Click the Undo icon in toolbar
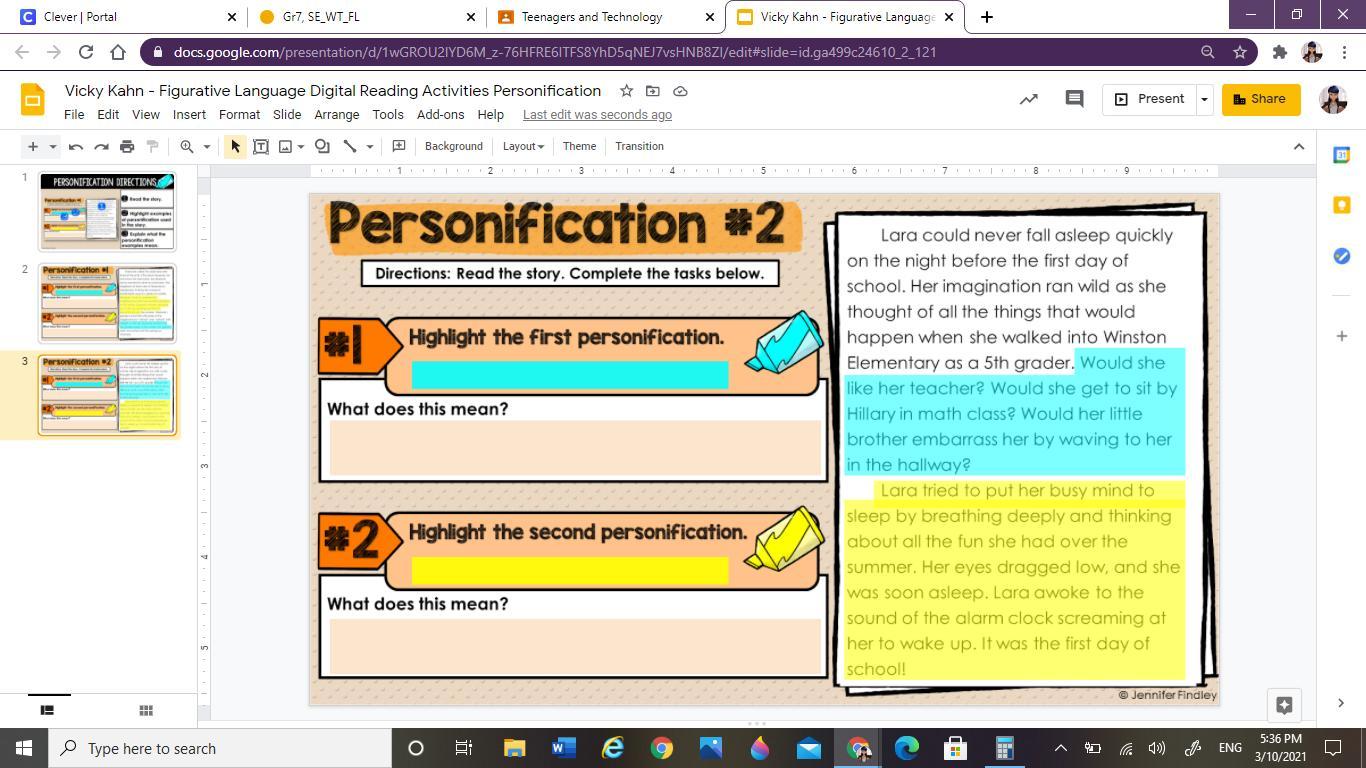This screenshot has width=1366, height=768. (76, 146)
